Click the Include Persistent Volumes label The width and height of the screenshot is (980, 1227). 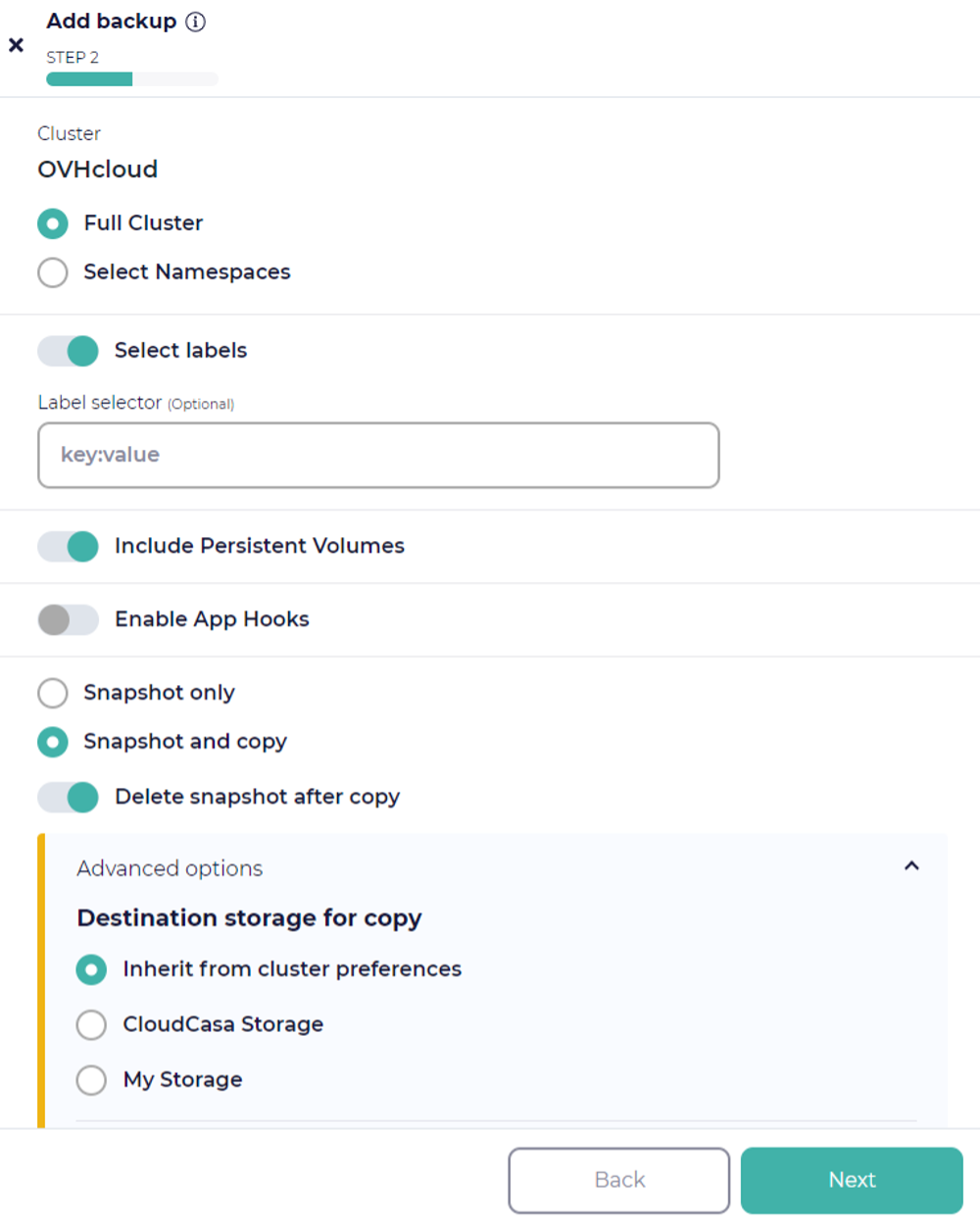[x=259, y=546]
